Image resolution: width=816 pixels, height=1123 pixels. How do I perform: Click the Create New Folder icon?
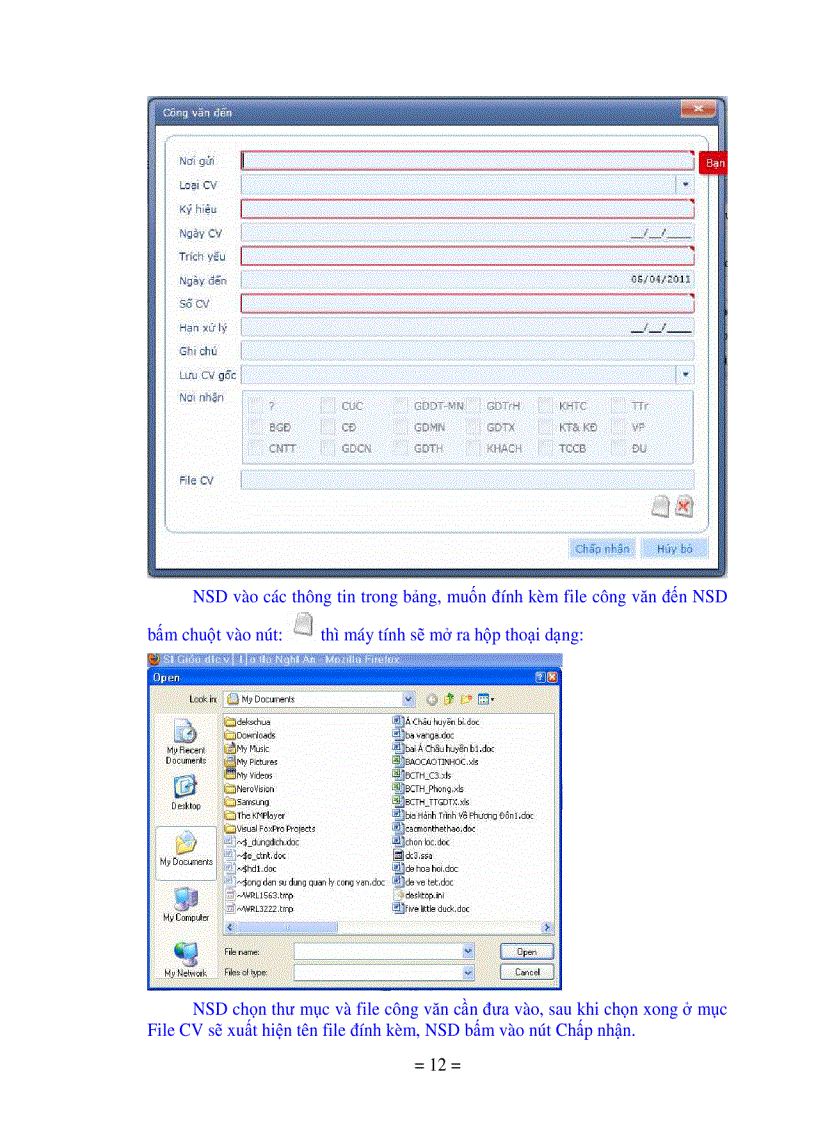(465, 699)
